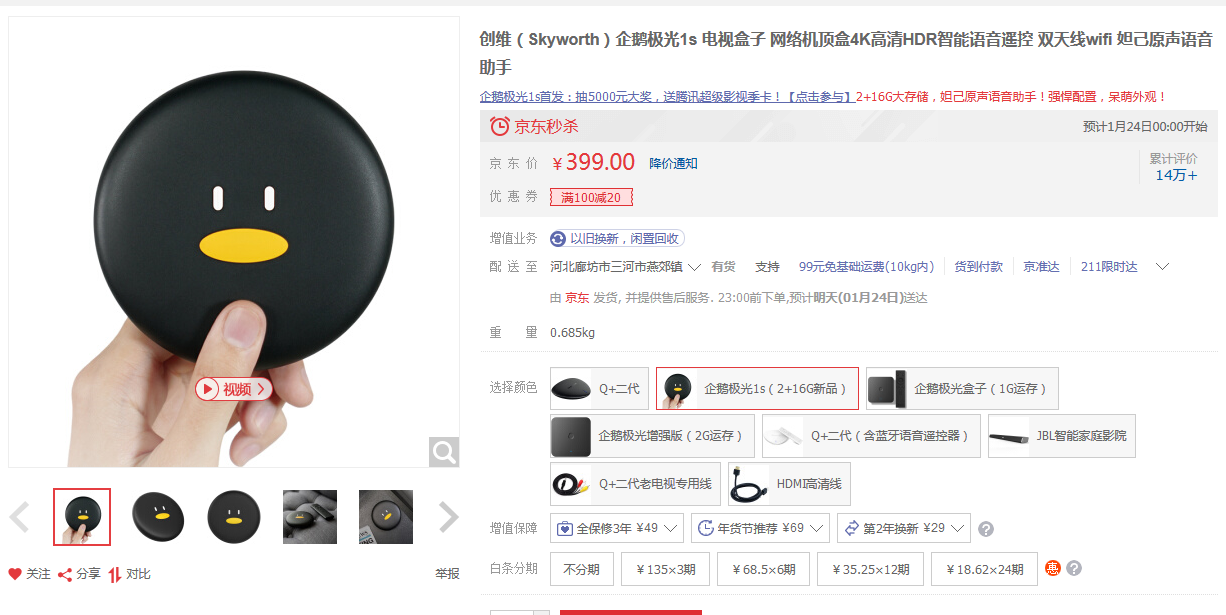Click the 满100减20 coupon tag
The height and width of the screenshot is (615, 1226).
(x=591, y=197)
